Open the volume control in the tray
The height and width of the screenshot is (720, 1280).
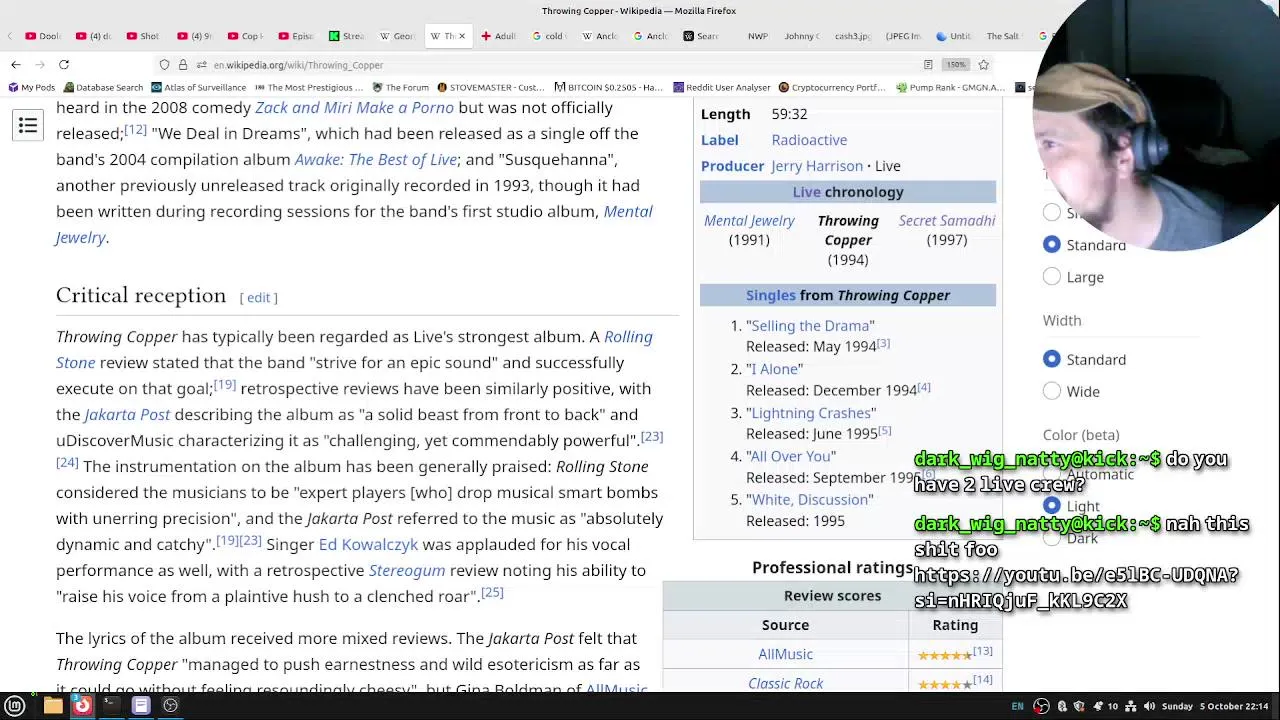tap(1149, 706)
